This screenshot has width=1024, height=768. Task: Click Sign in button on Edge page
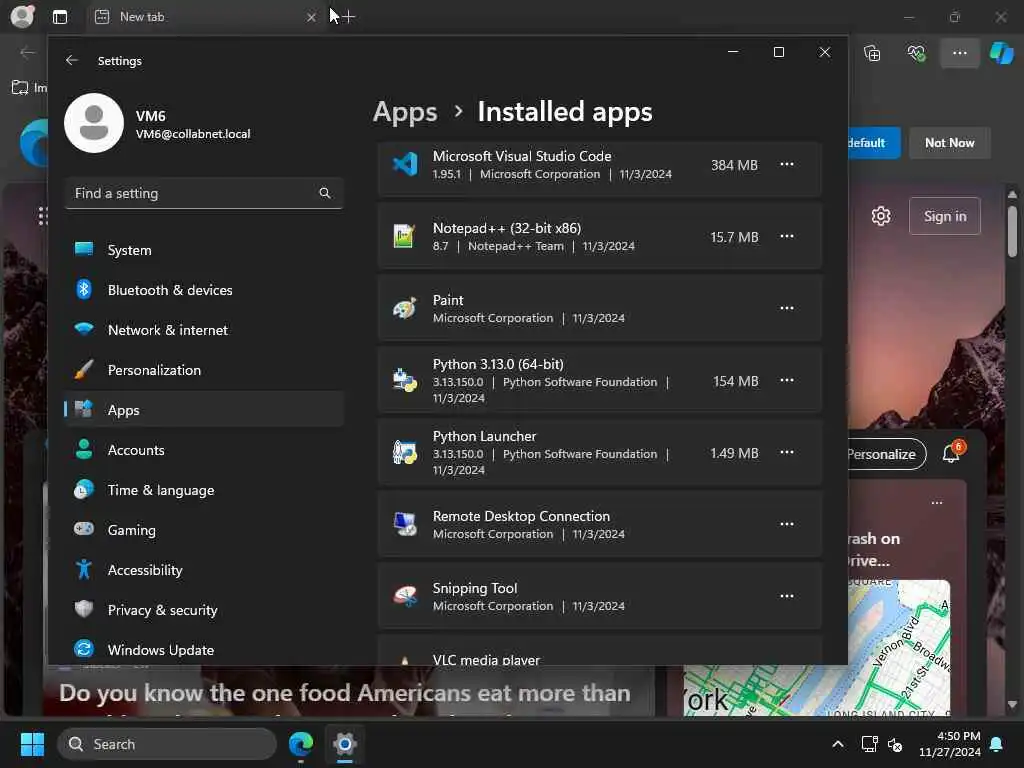point(944,216)
